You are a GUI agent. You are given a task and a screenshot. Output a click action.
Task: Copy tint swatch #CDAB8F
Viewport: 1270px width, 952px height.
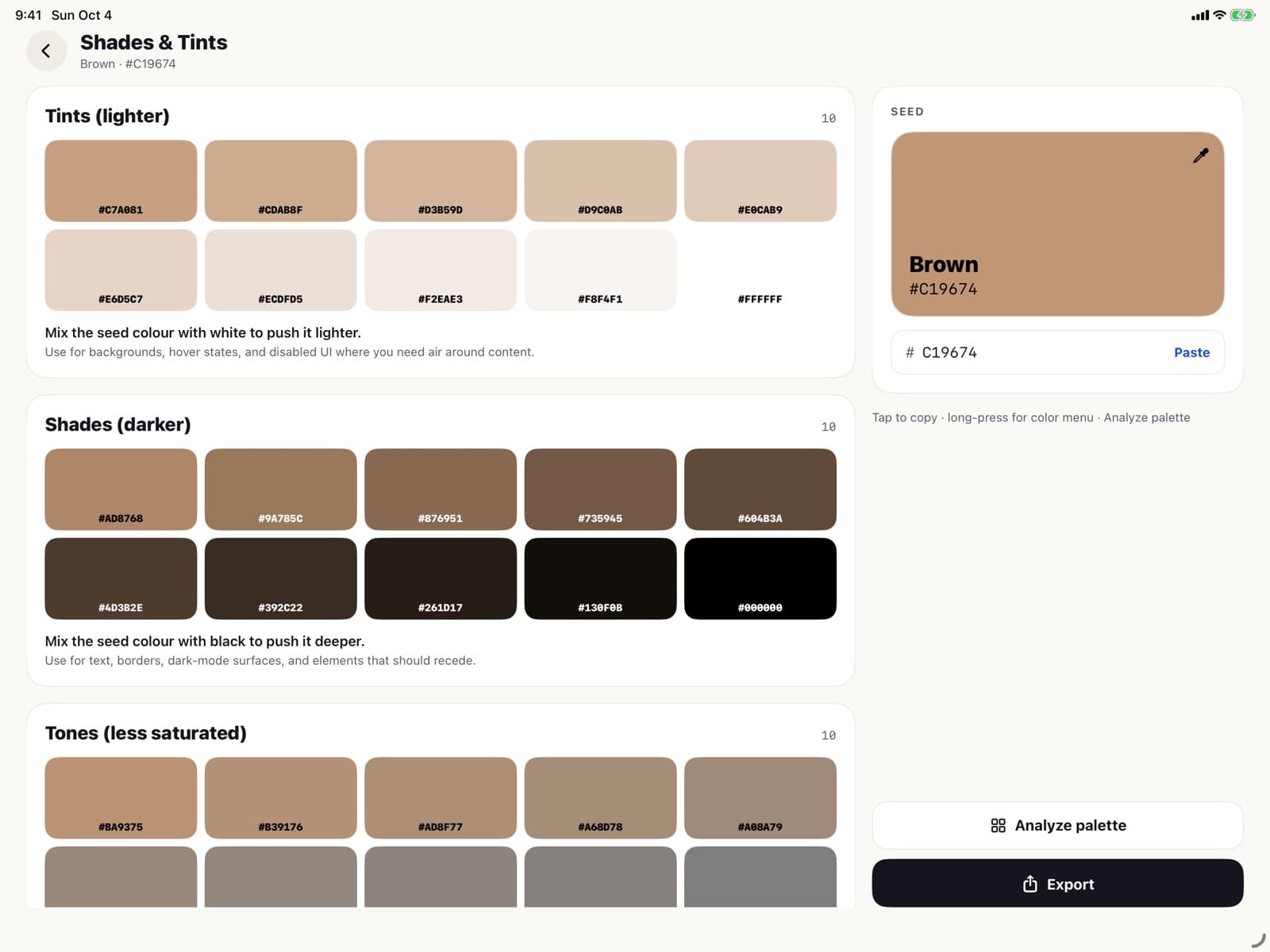pyautogui.click(x=280, y=181)
